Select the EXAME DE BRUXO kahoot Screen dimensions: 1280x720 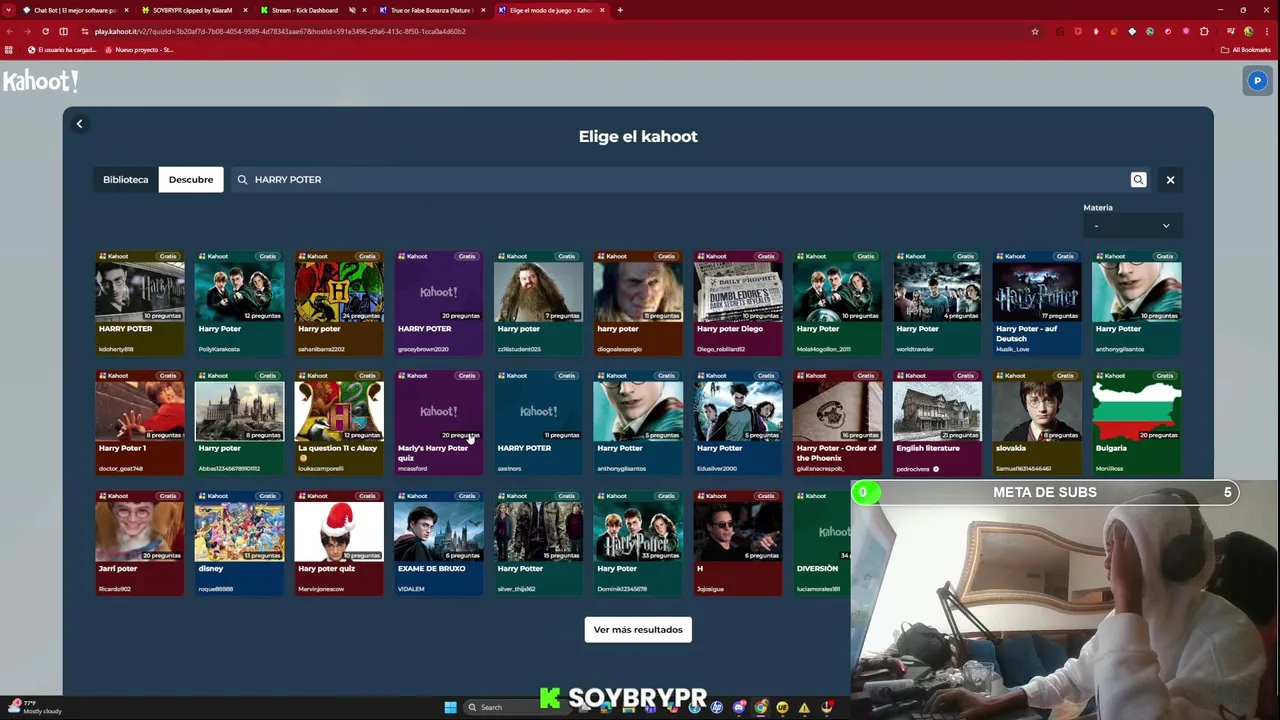pyautogui.click(x=439, y=543)
